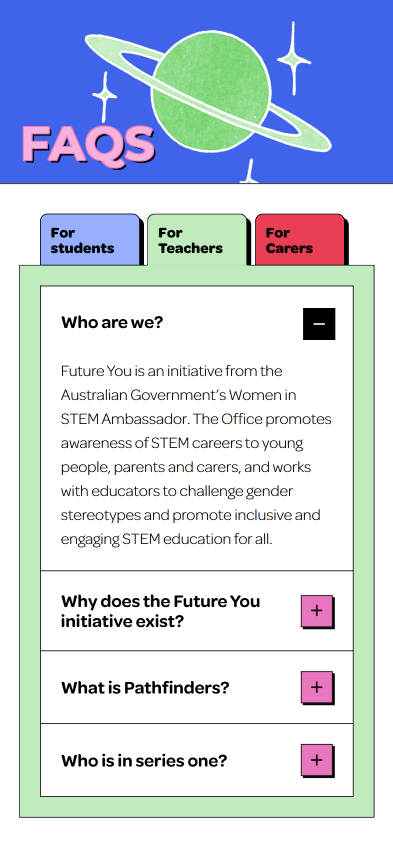Screen dimensions: 393x860
Task: Click plus icon beside 'What is Pathfinders?'
Action: (x=317, y=687)
